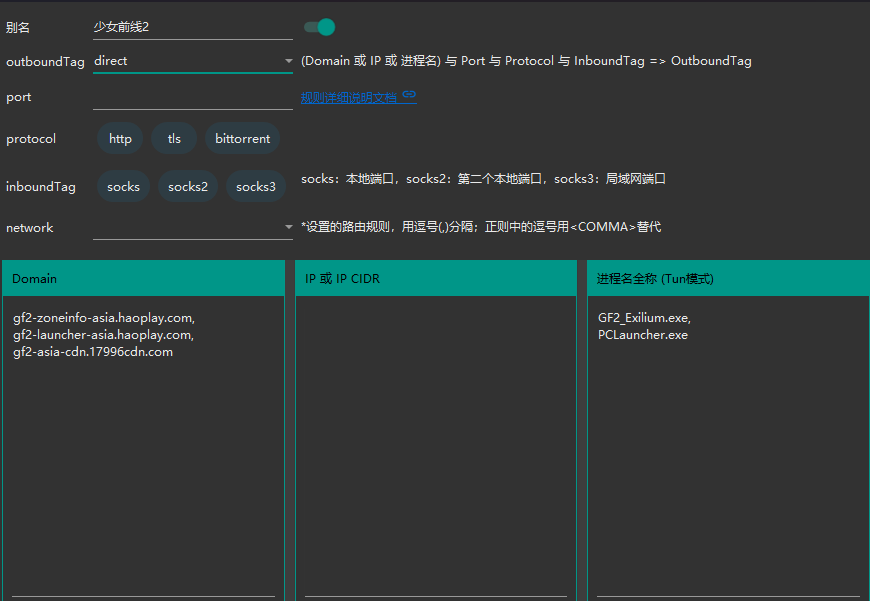Viewport: 870px width, 601px height.
Task: Focus the alias field containing 少女前线2
Action: [x=193, y=27]
